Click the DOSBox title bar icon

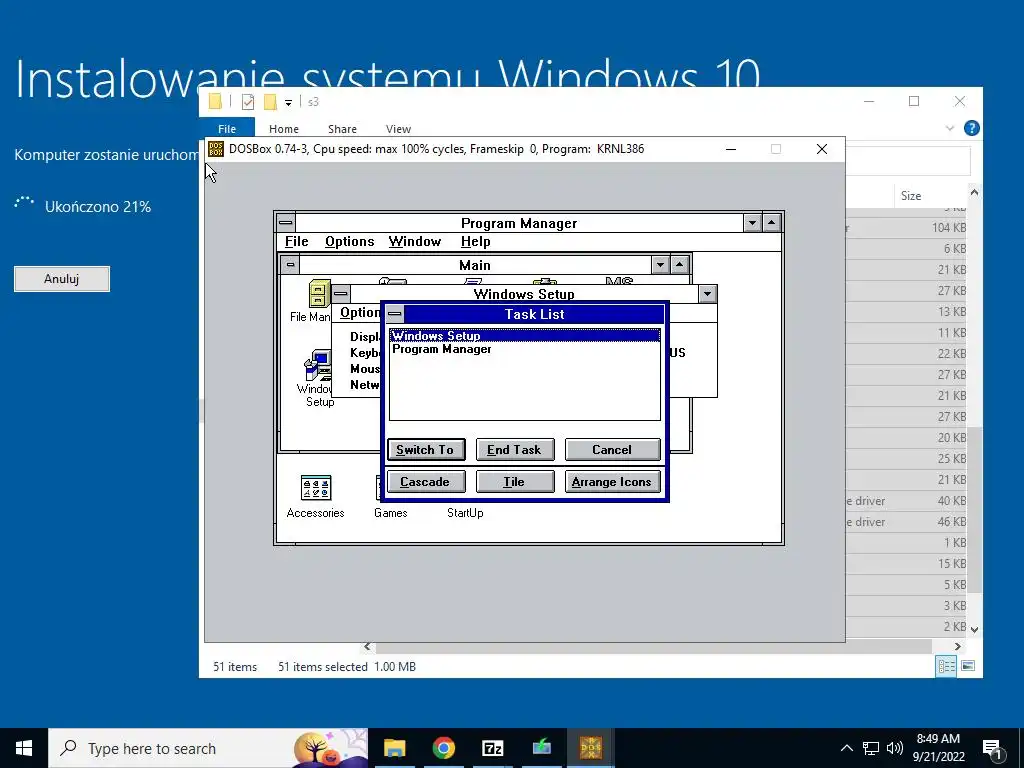click(216, 149)
